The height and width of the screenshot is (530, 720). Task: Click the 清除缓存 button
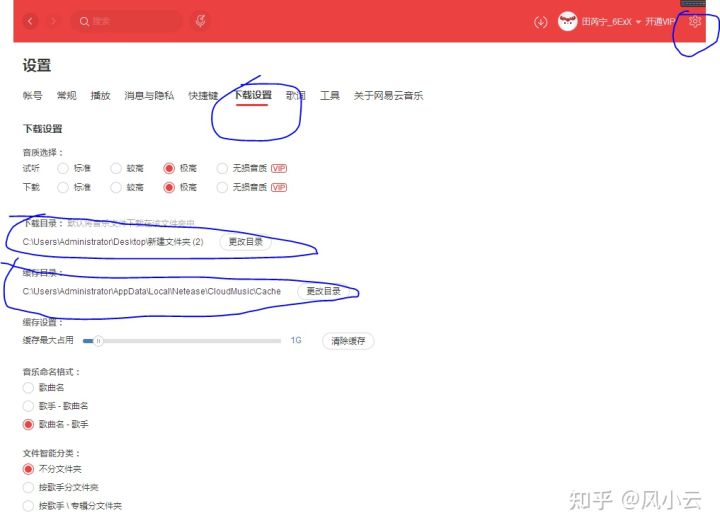point(348,341)
